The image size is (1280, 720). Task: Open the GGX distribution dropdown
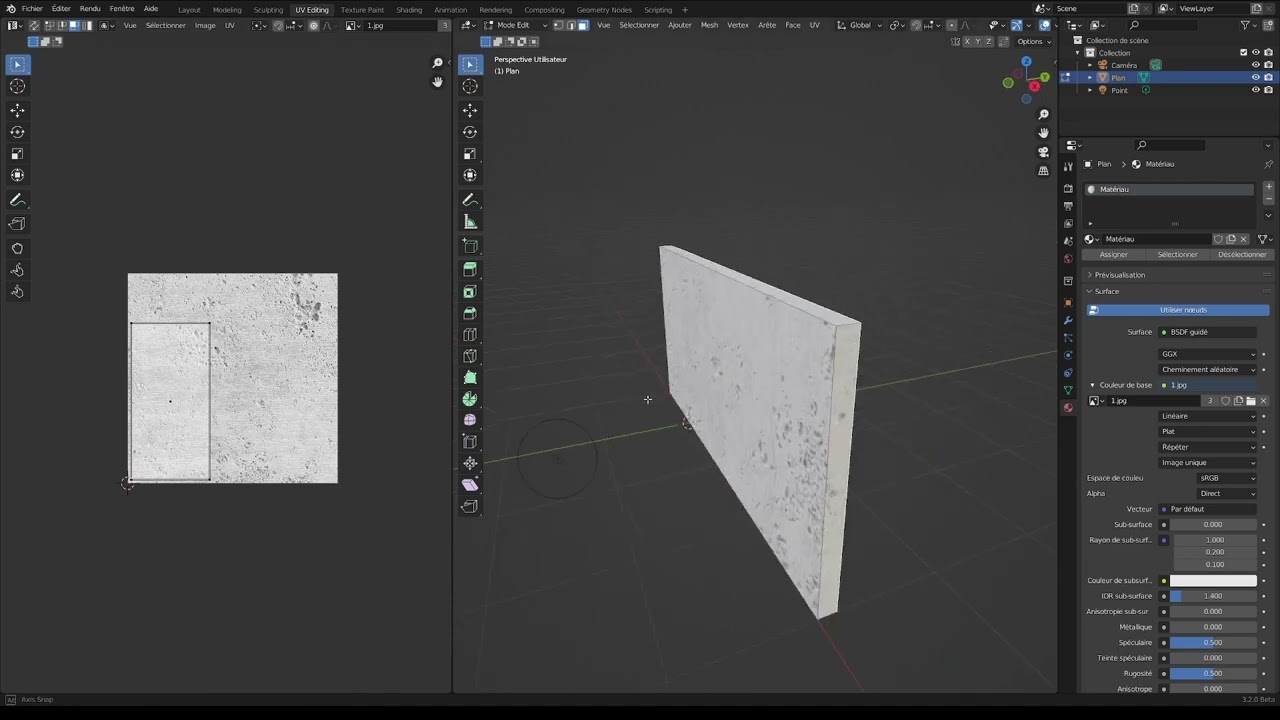[x=1208, y=354]
